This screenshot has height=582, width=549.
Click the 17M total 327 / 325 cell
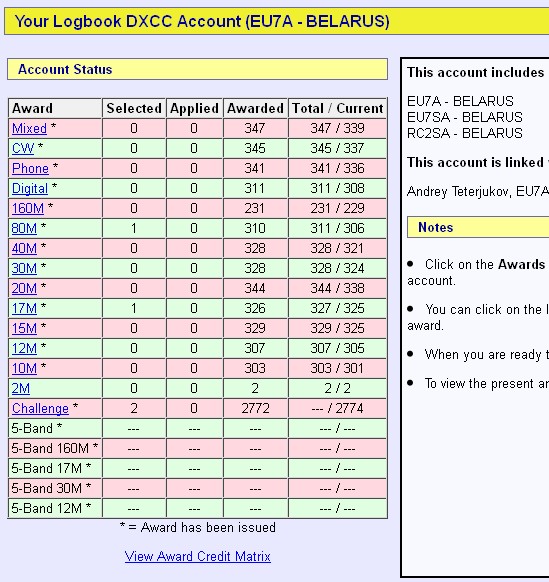pos(337,308)
